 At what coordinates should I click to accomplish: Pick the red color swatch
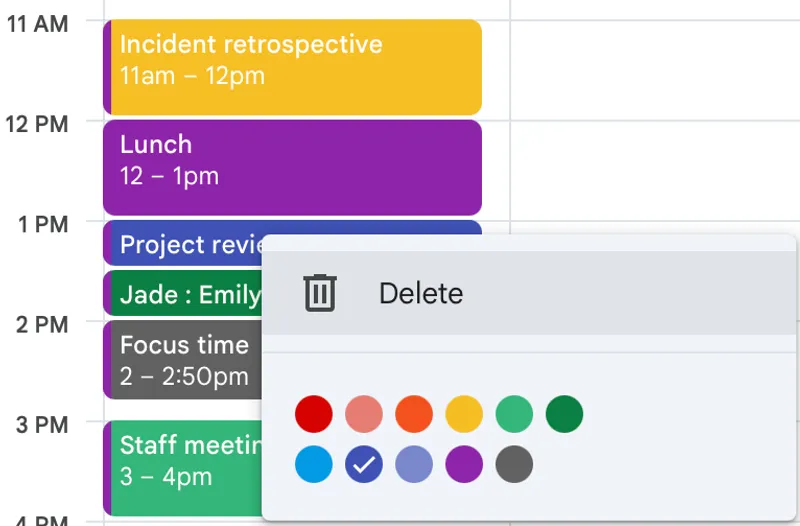coord(314,414)
